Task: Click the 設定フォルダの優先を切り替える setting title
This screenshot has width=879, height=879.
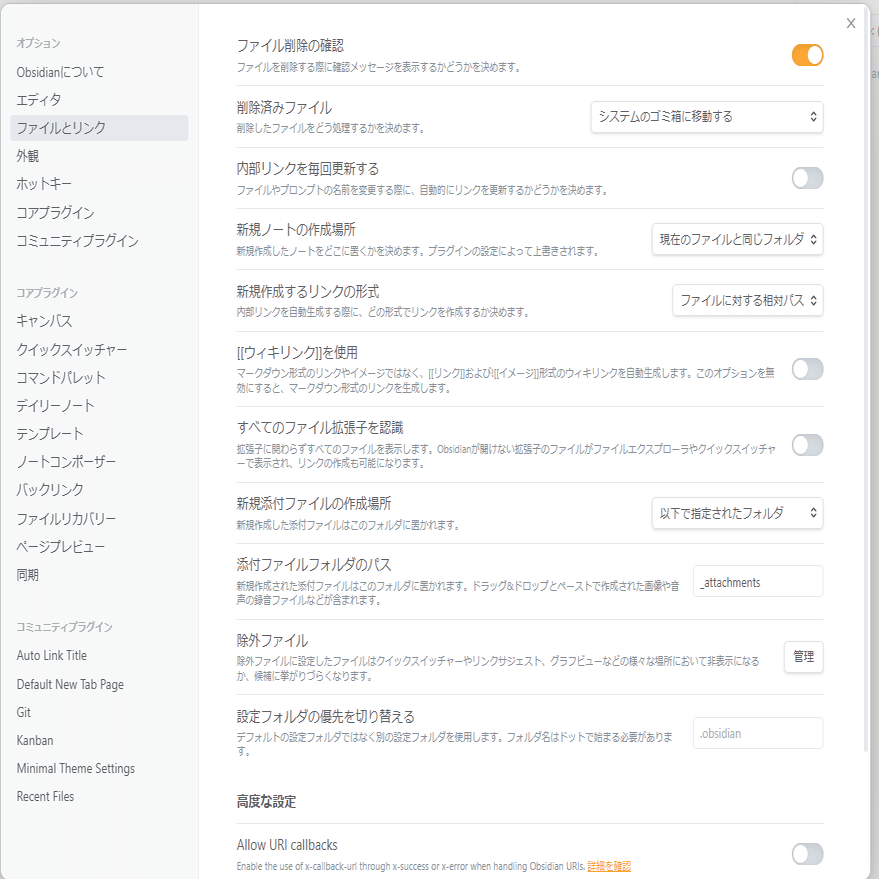Action: point(326,716)
